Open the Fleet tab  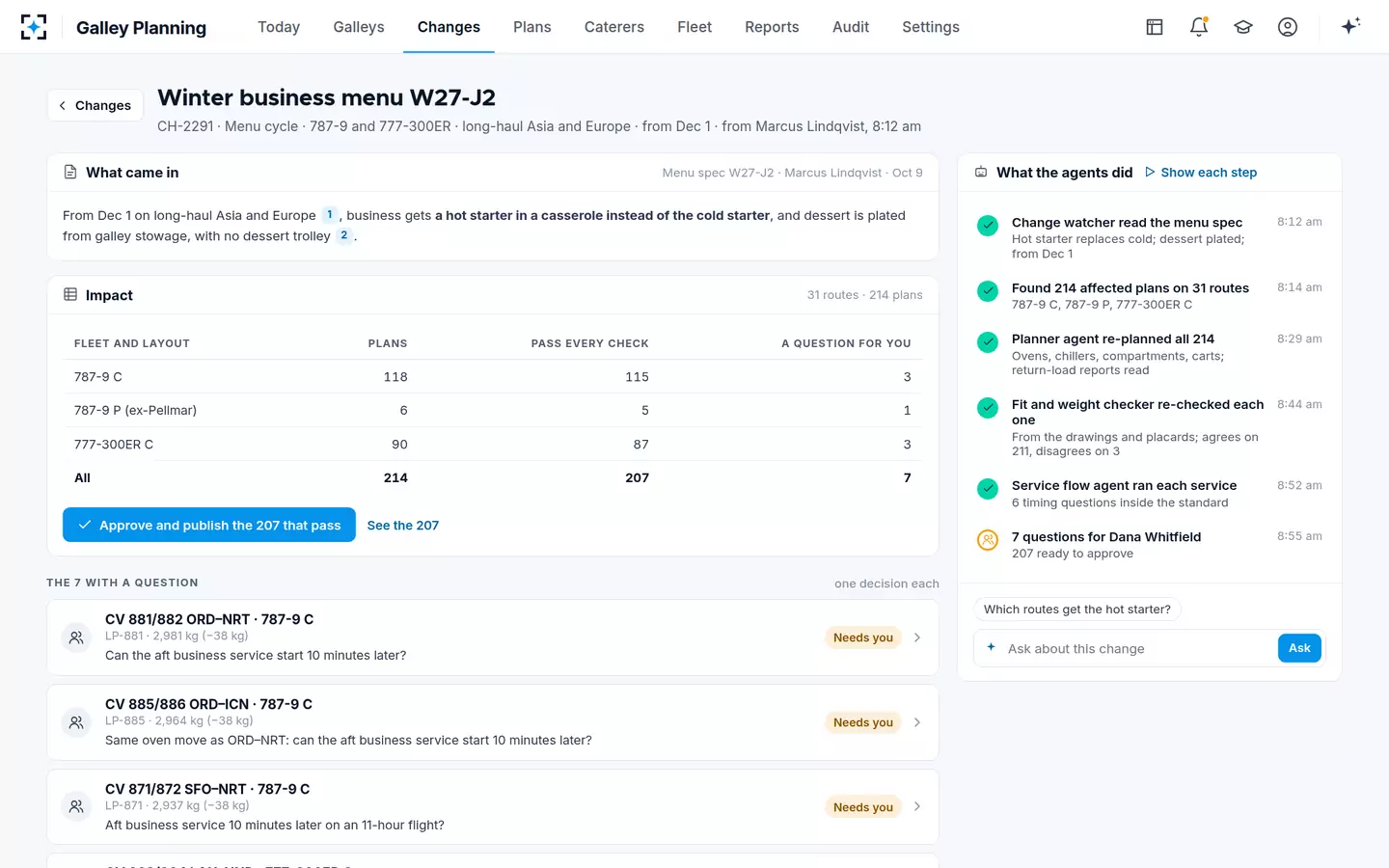click(x=694, y=27)
